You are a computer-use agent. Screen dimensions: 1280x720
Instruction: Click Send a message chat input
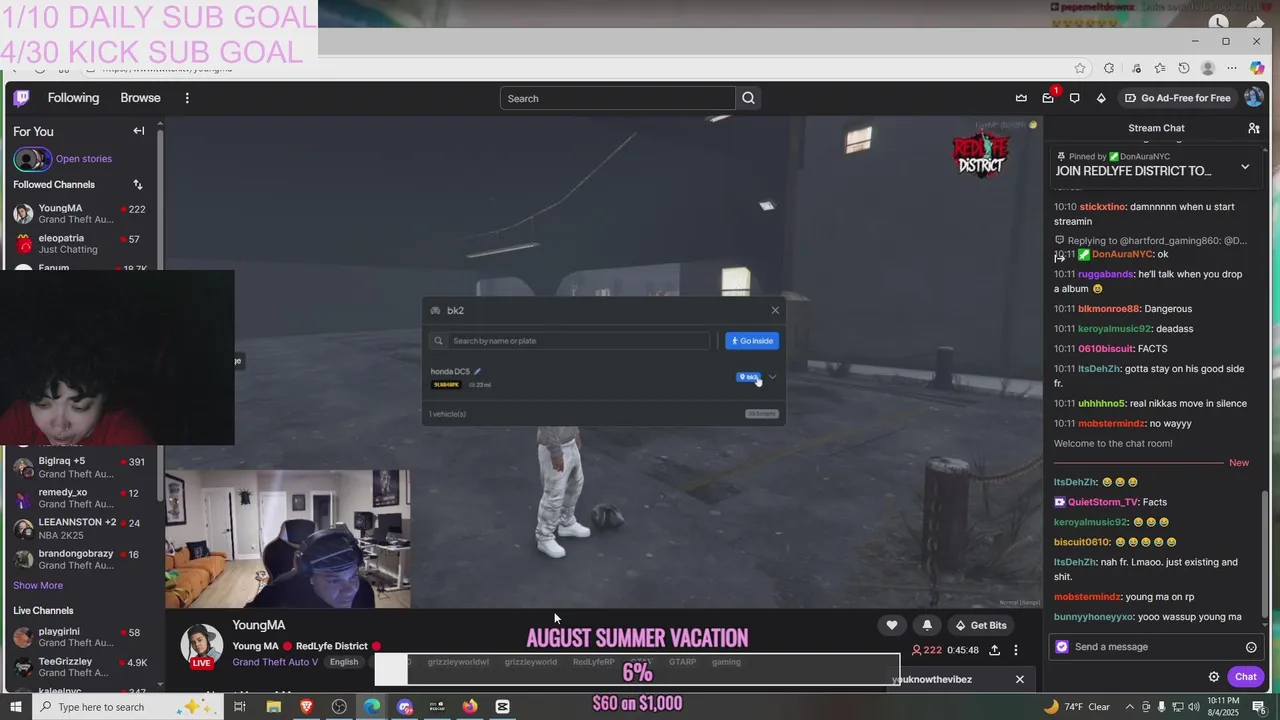coord(1156,647)
